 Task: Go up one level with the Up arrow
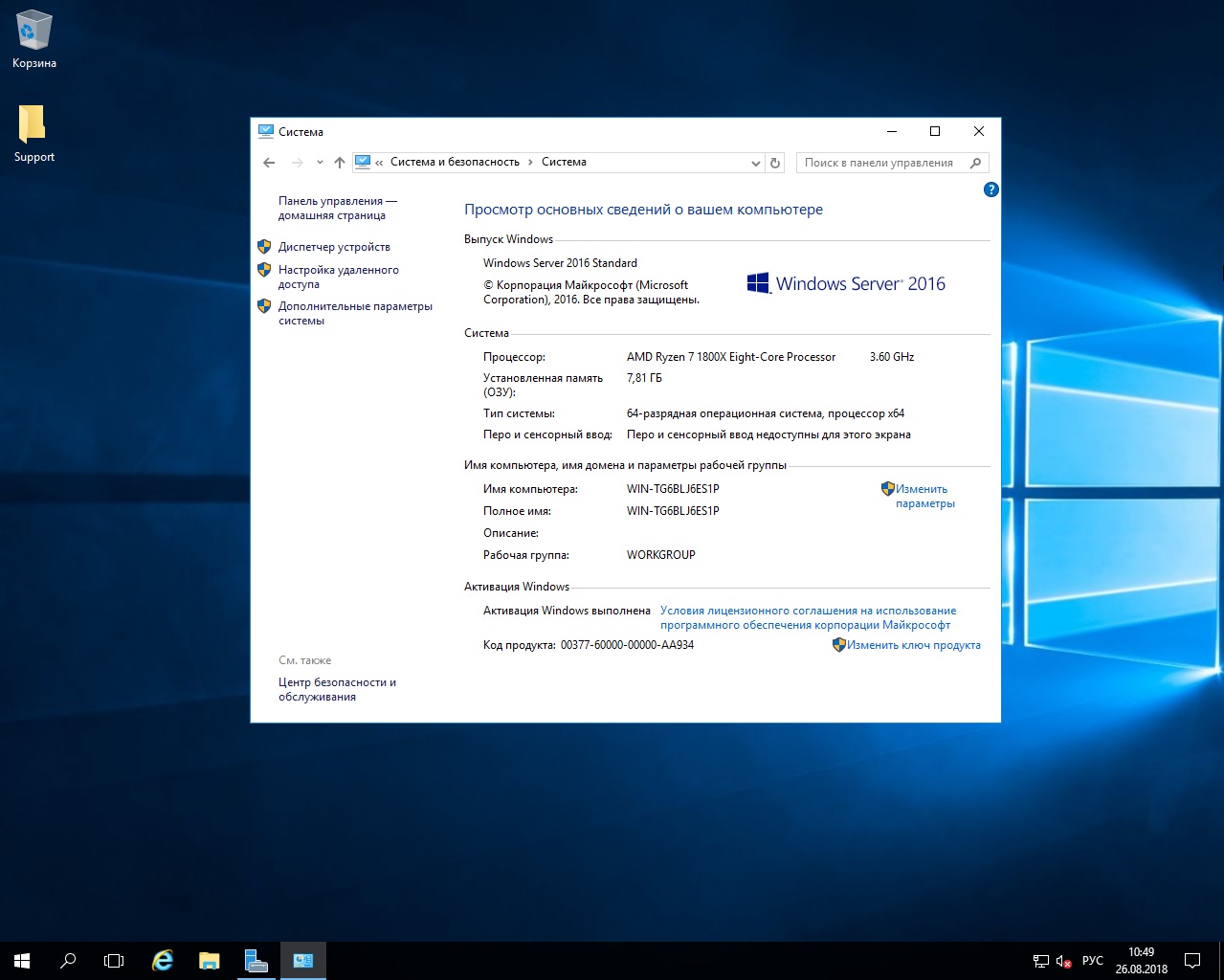340,163
